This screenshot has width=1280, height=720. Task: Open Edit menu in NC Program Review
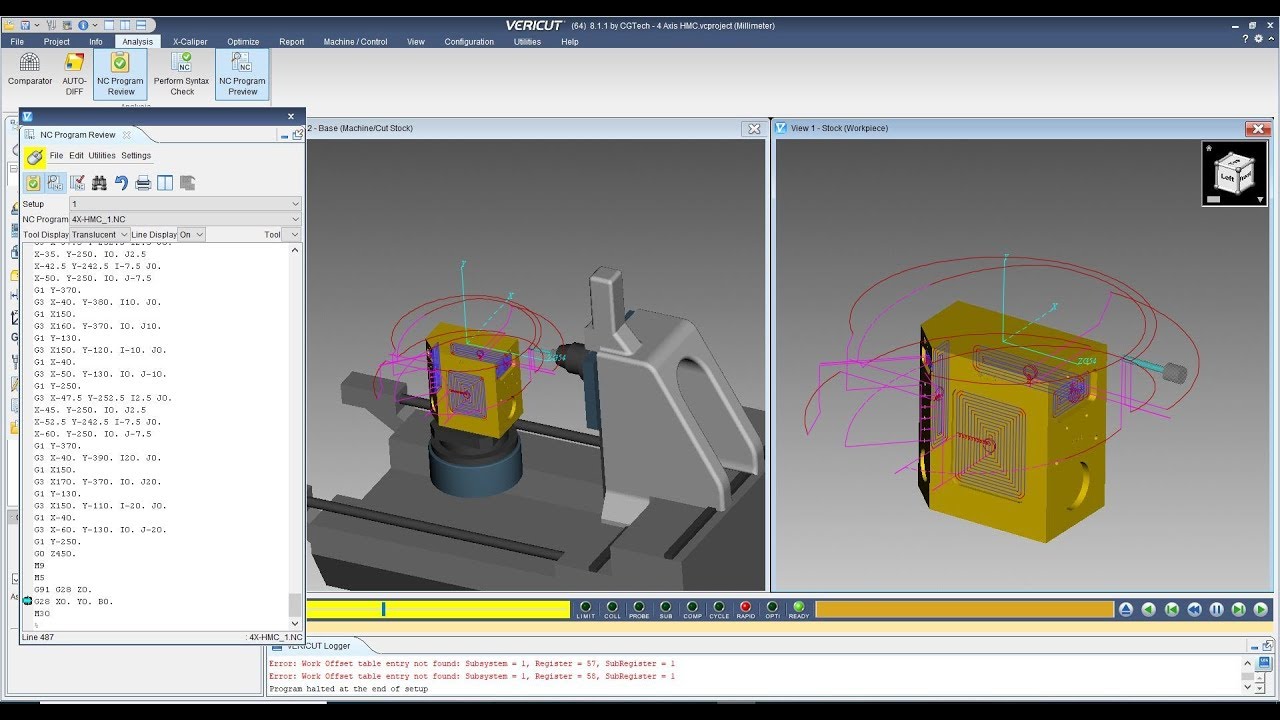pyautogui.click(x=76, y=156)
